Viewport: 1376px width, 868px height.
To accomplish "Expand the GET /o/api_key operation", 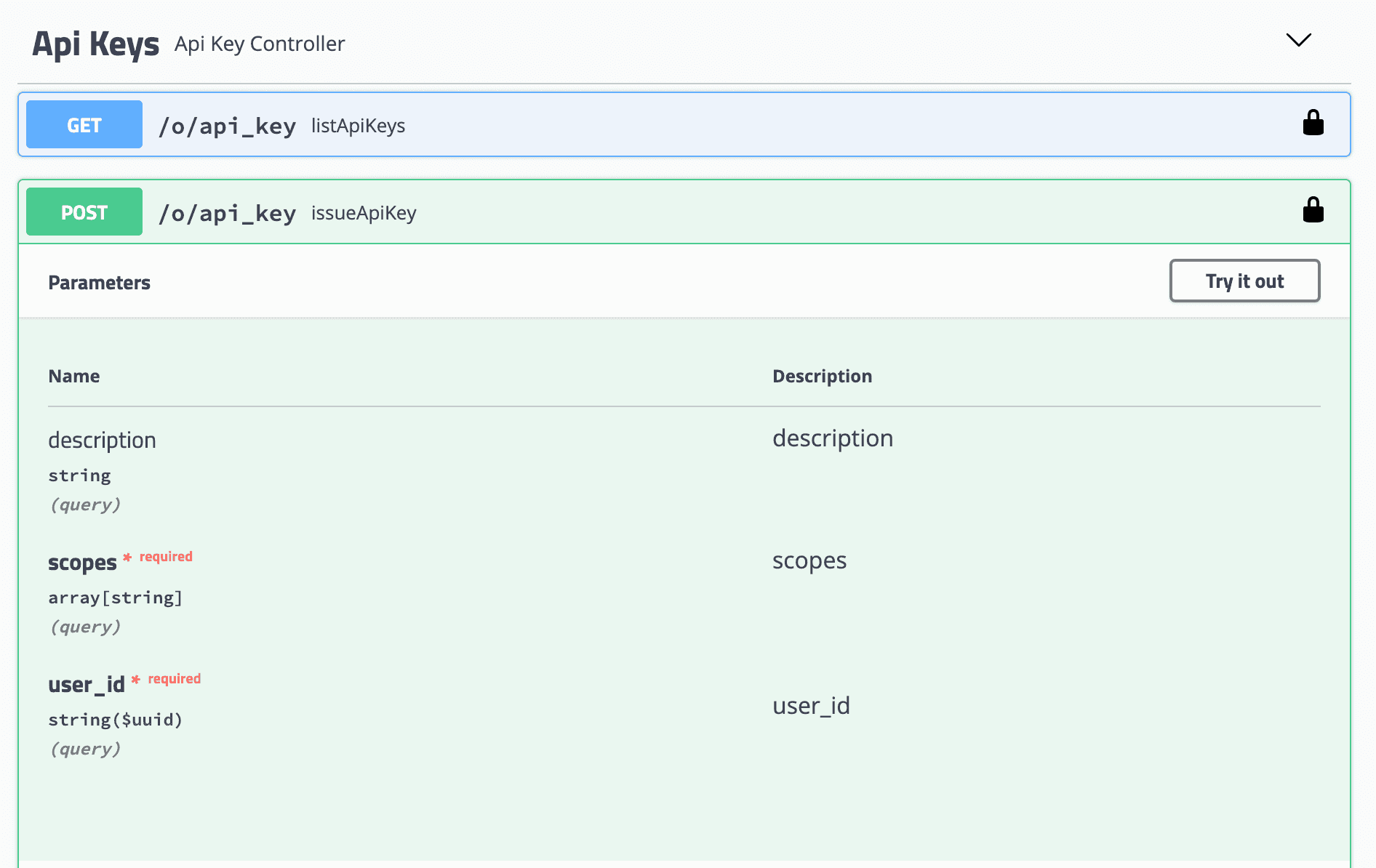I will click(227, 126).
